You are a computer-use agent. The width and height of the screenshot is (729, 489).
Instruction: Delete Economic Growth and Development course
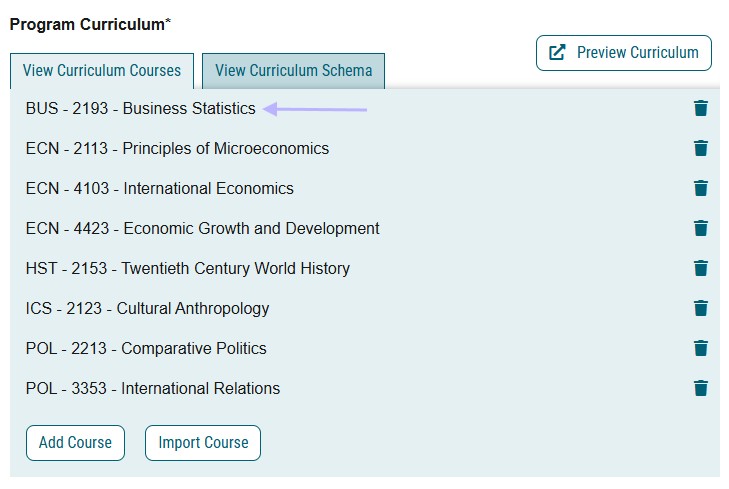point(701,228)
